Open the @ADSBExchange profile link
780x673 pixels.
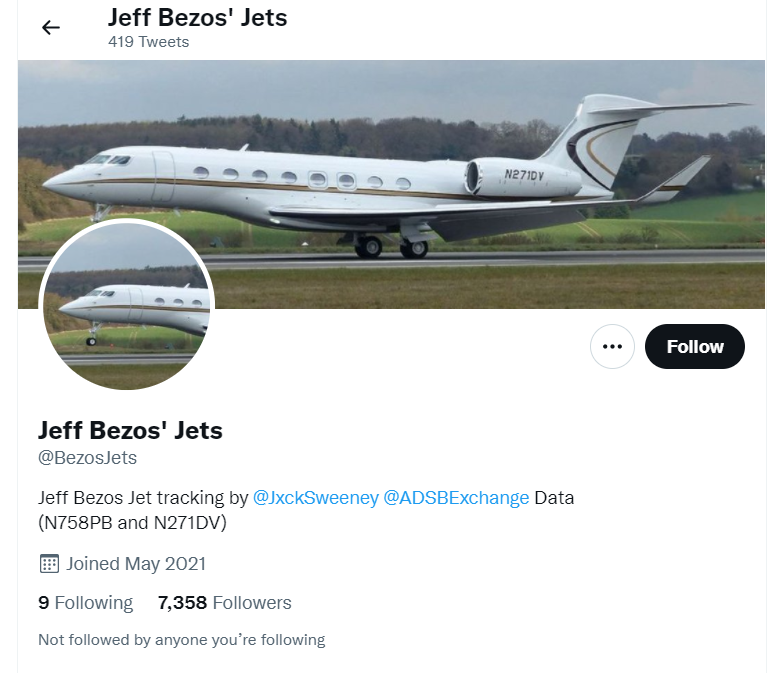(x=456, y=497)
